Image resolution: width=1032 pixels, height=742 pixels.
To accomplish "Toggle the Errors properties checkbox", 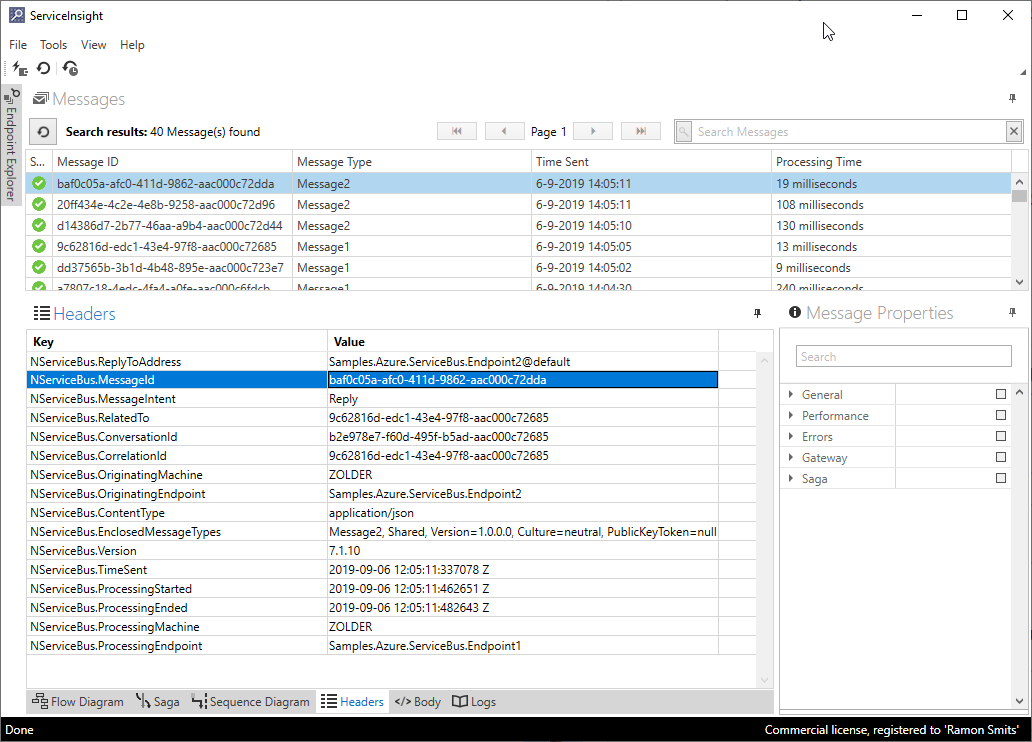I will coord(1000,436).
